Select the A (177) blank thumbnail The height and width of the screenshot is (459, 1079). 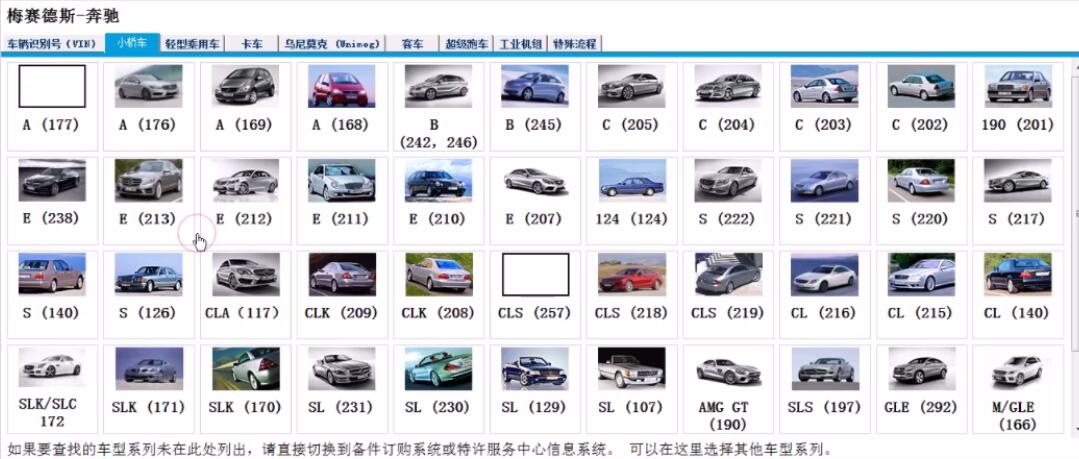(x=52, y=86)
